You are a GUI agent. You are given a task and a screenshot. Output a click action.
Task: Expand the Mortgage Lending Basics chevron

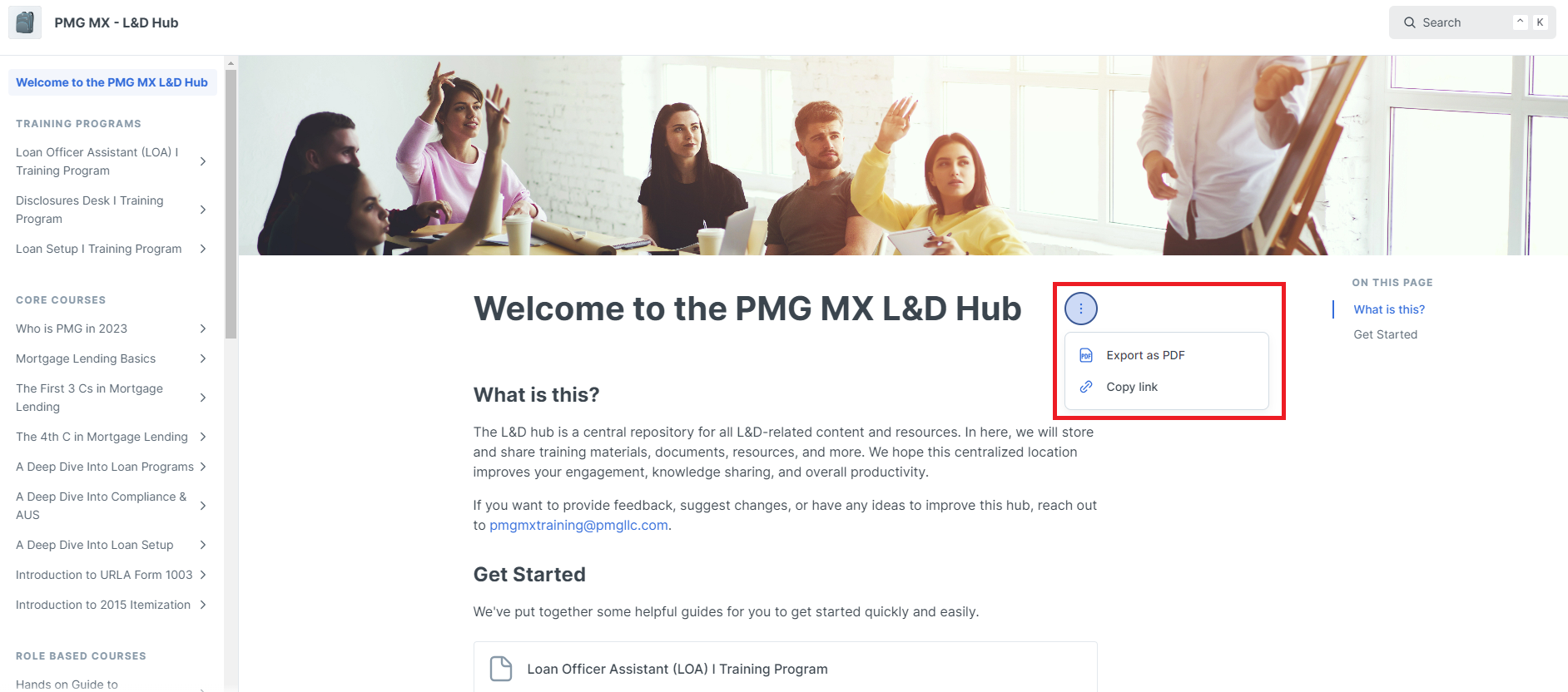(x=203, y=358)
